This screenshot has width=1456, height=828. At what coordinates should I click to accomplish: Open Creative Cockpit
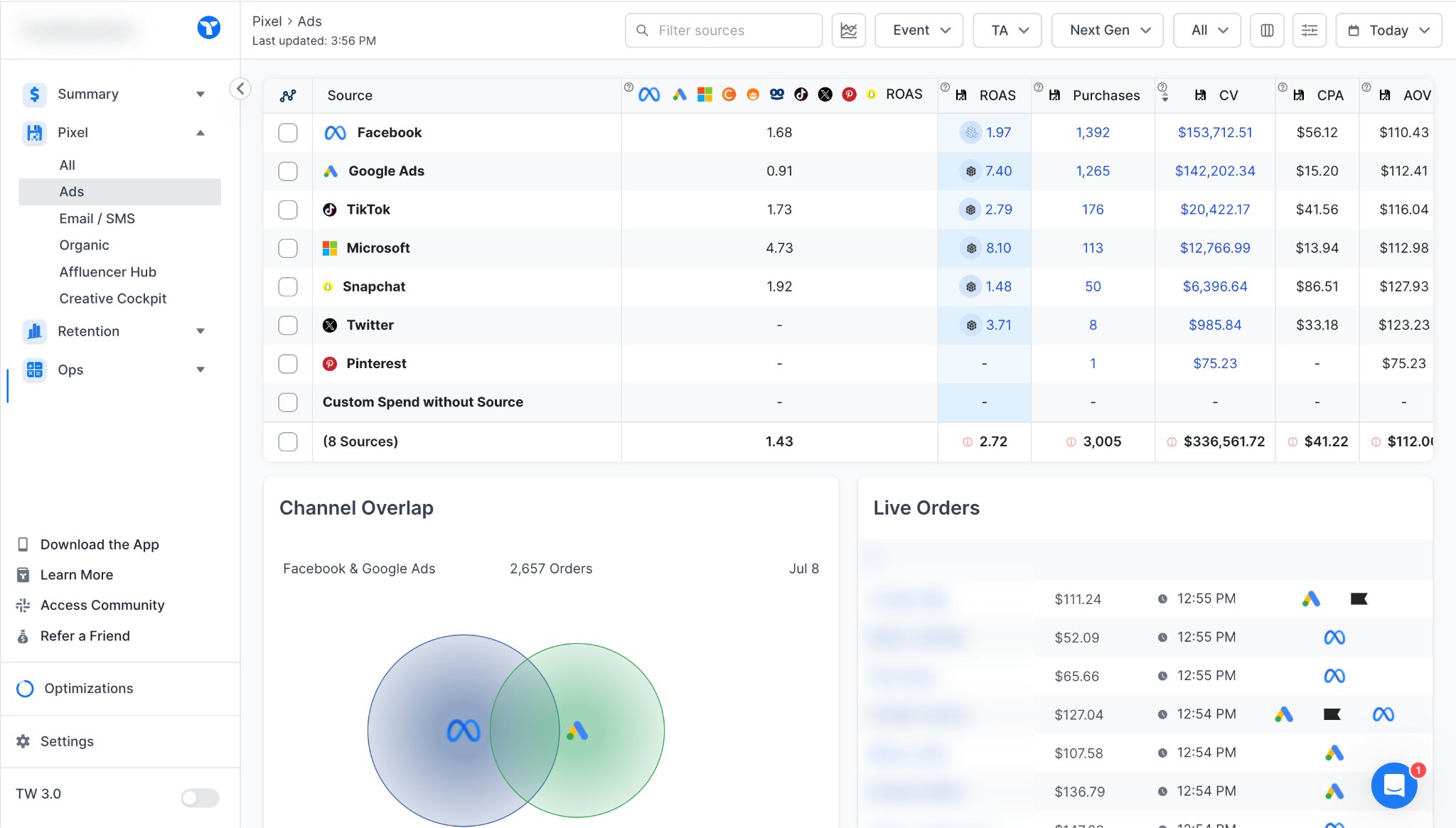point(113,299)
